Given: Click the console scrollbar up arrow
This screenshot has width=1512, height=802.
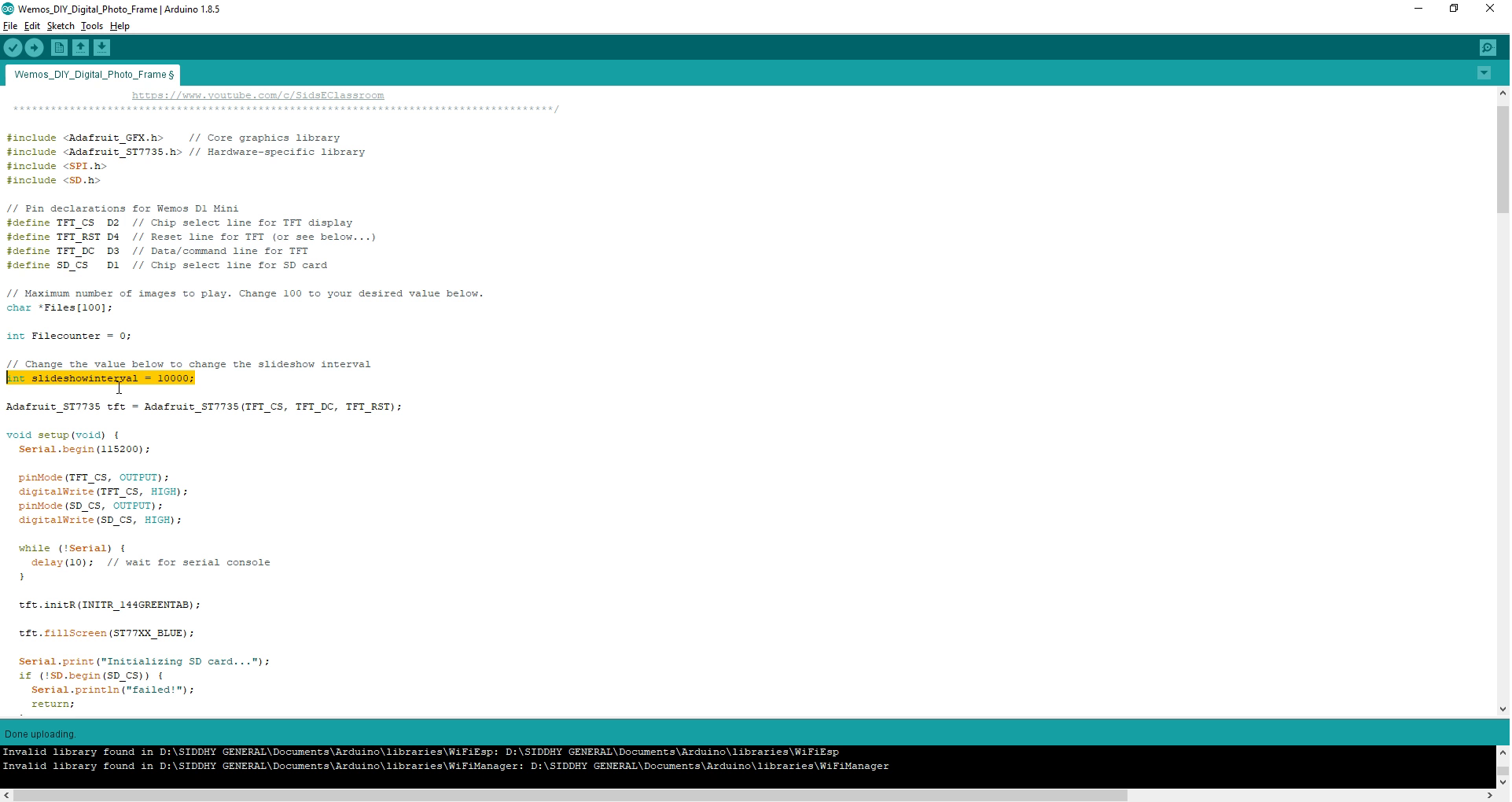Looking at the screenshot, I should click(1503, 752).
